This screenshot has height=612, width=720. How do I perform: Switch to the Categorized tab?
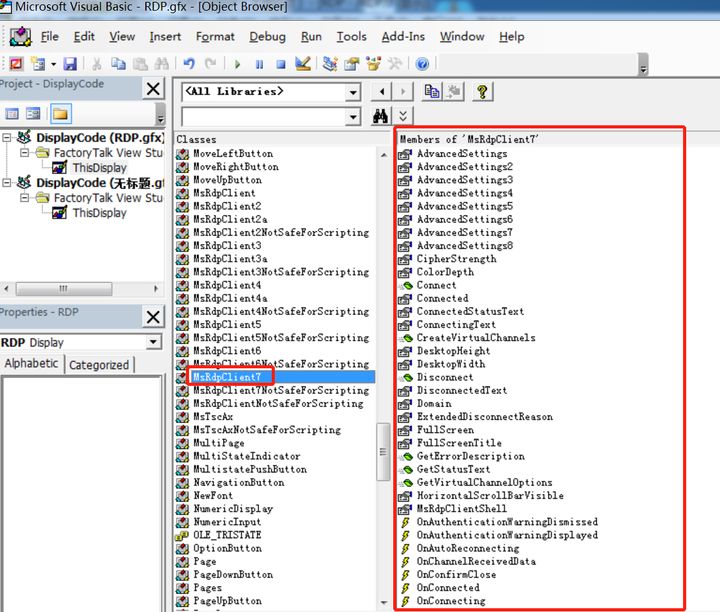coord(99,365)
